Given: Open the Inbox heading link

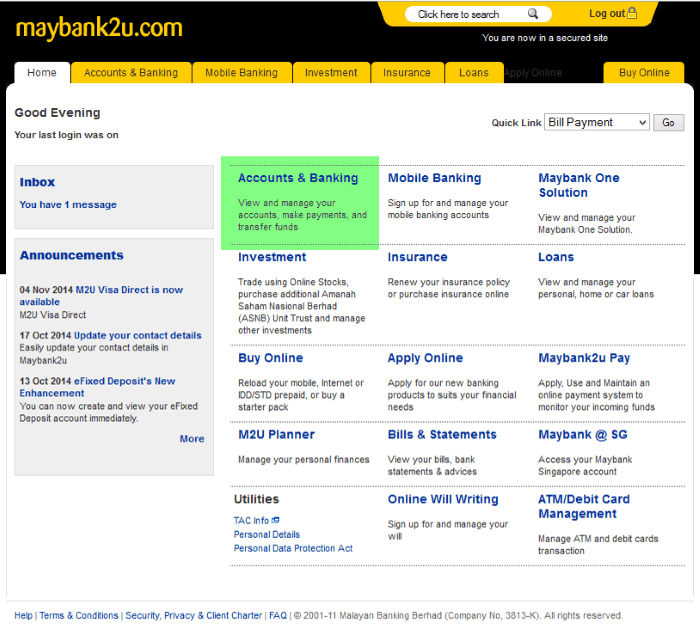Looking at the screenshot, I should click(x=37, y=182).
